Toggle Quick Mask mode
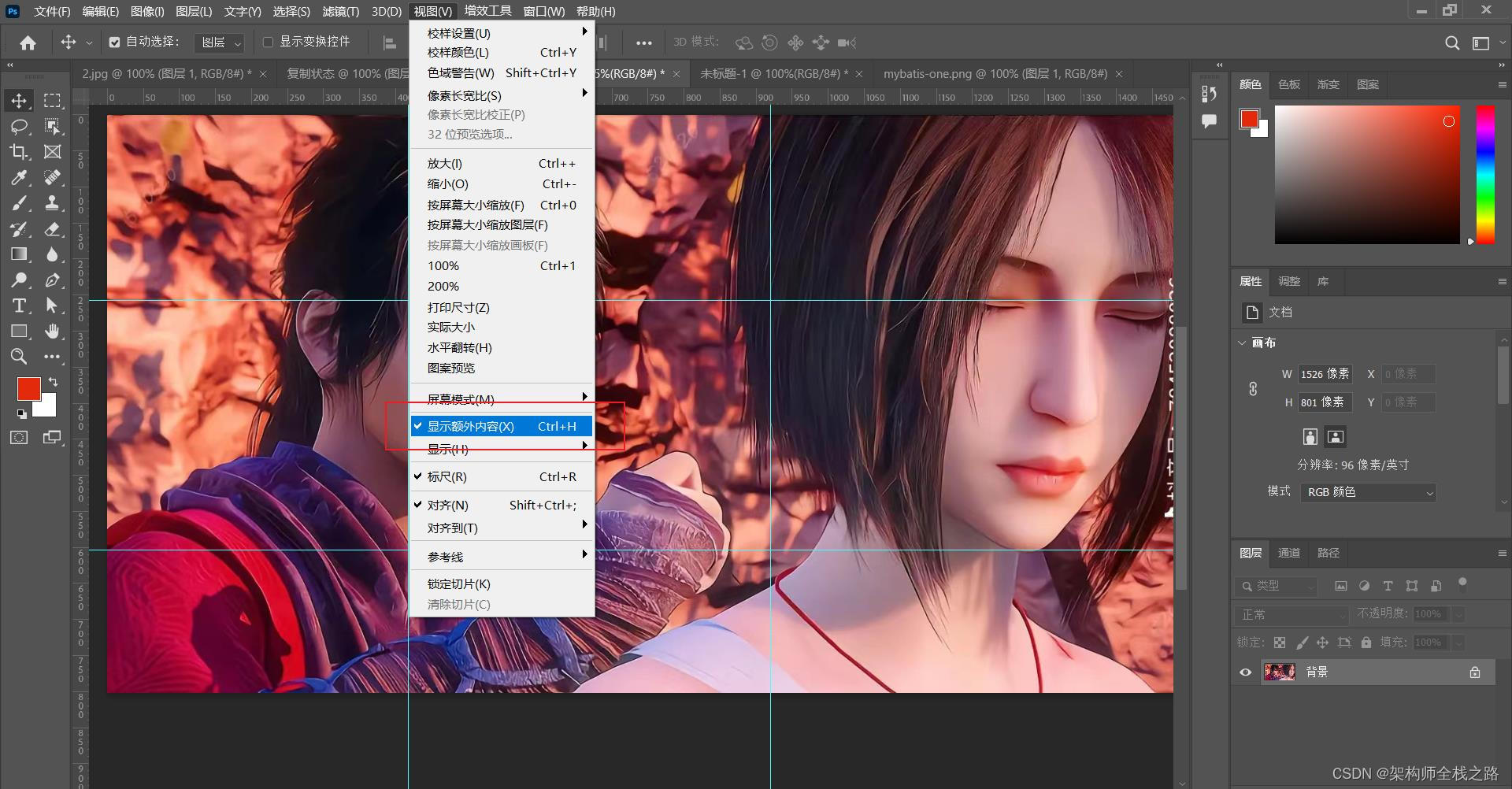The image size is (1512, 789). click(19, 438)
